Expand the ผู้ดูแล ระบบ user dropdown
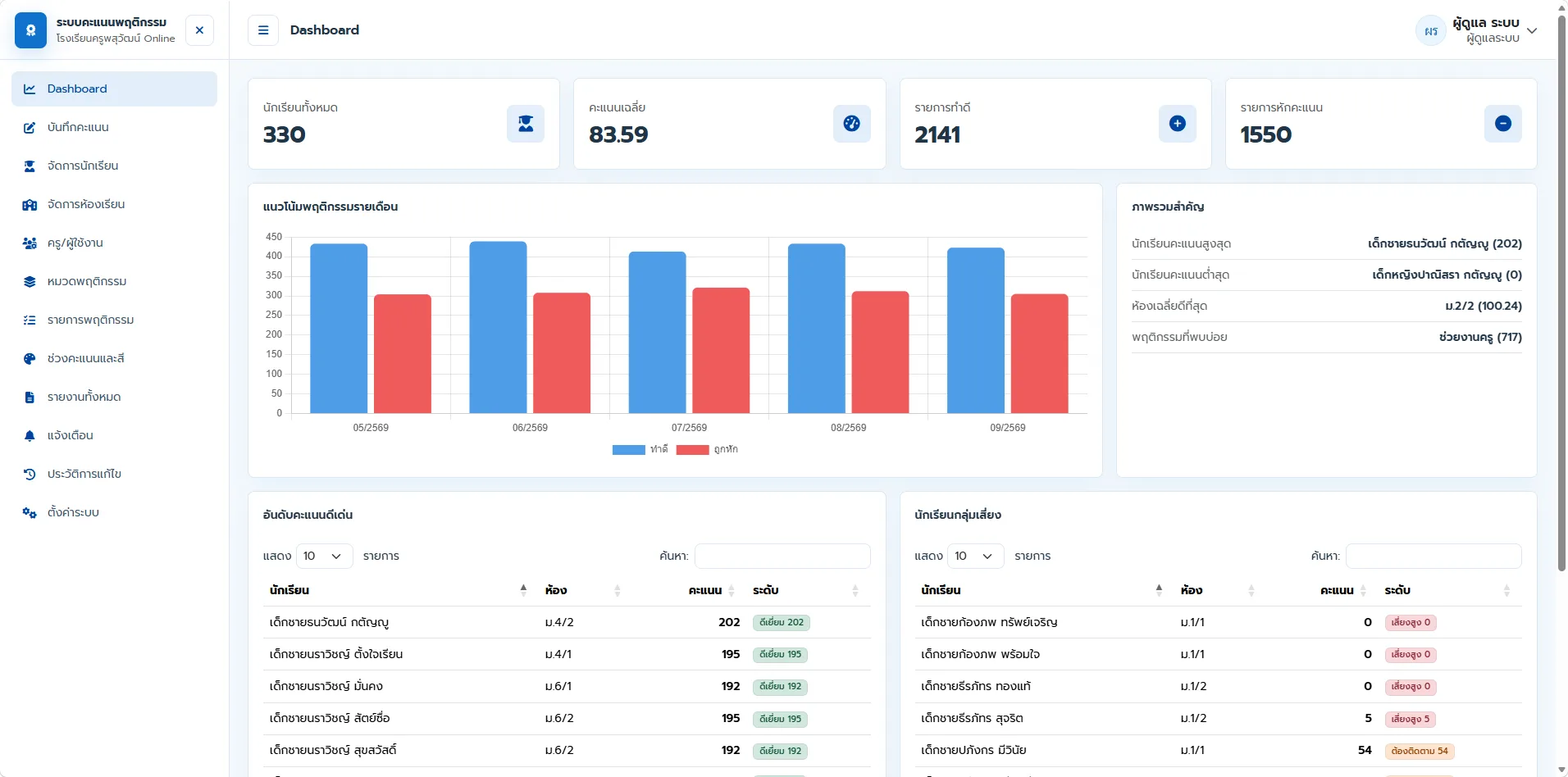The height and width of the screenshot is (777, 1568). [1531, 30]
